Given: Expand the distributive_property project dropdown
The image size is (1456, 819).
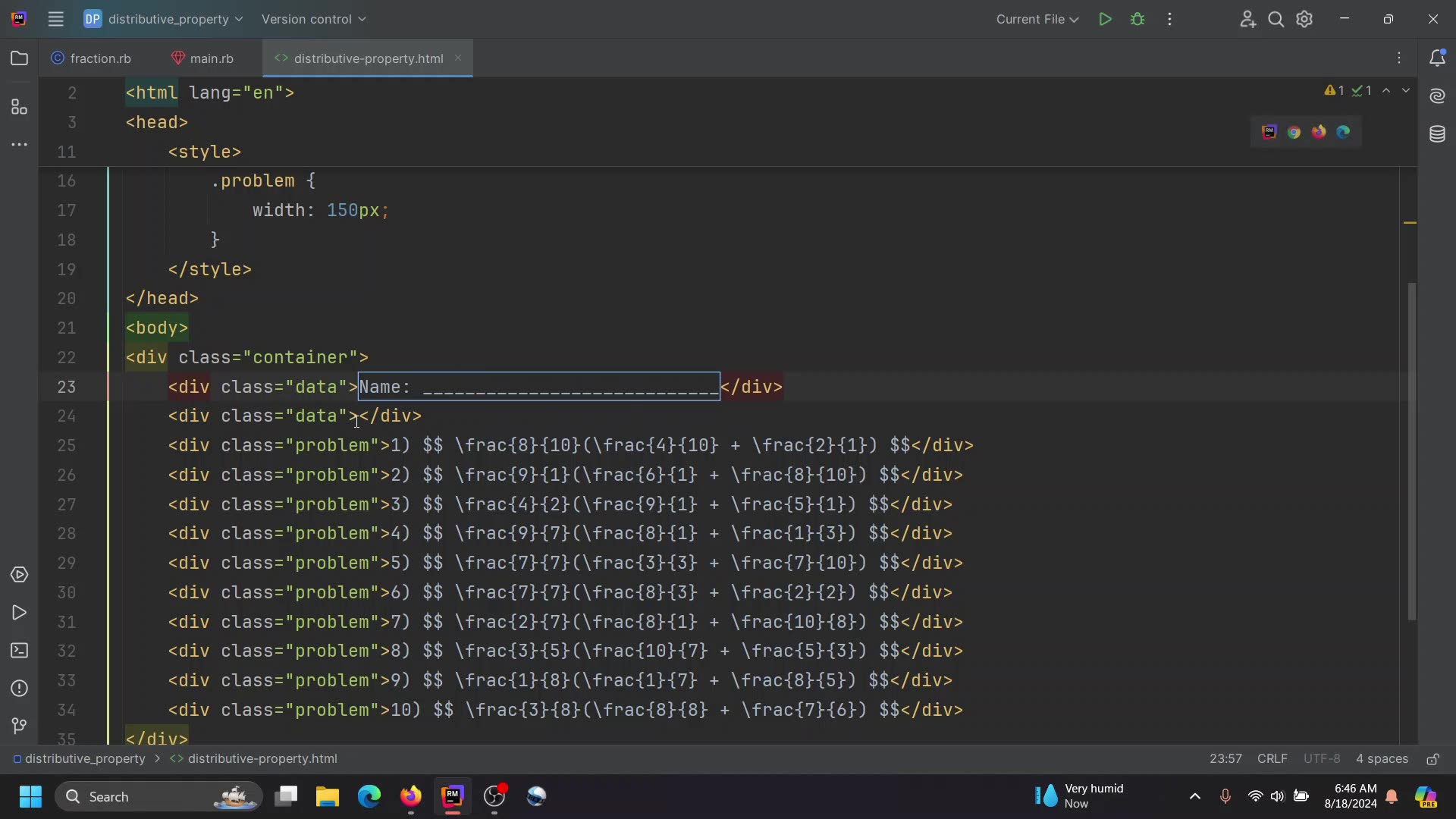Looking at the screenshot, I should pos(164,20).
